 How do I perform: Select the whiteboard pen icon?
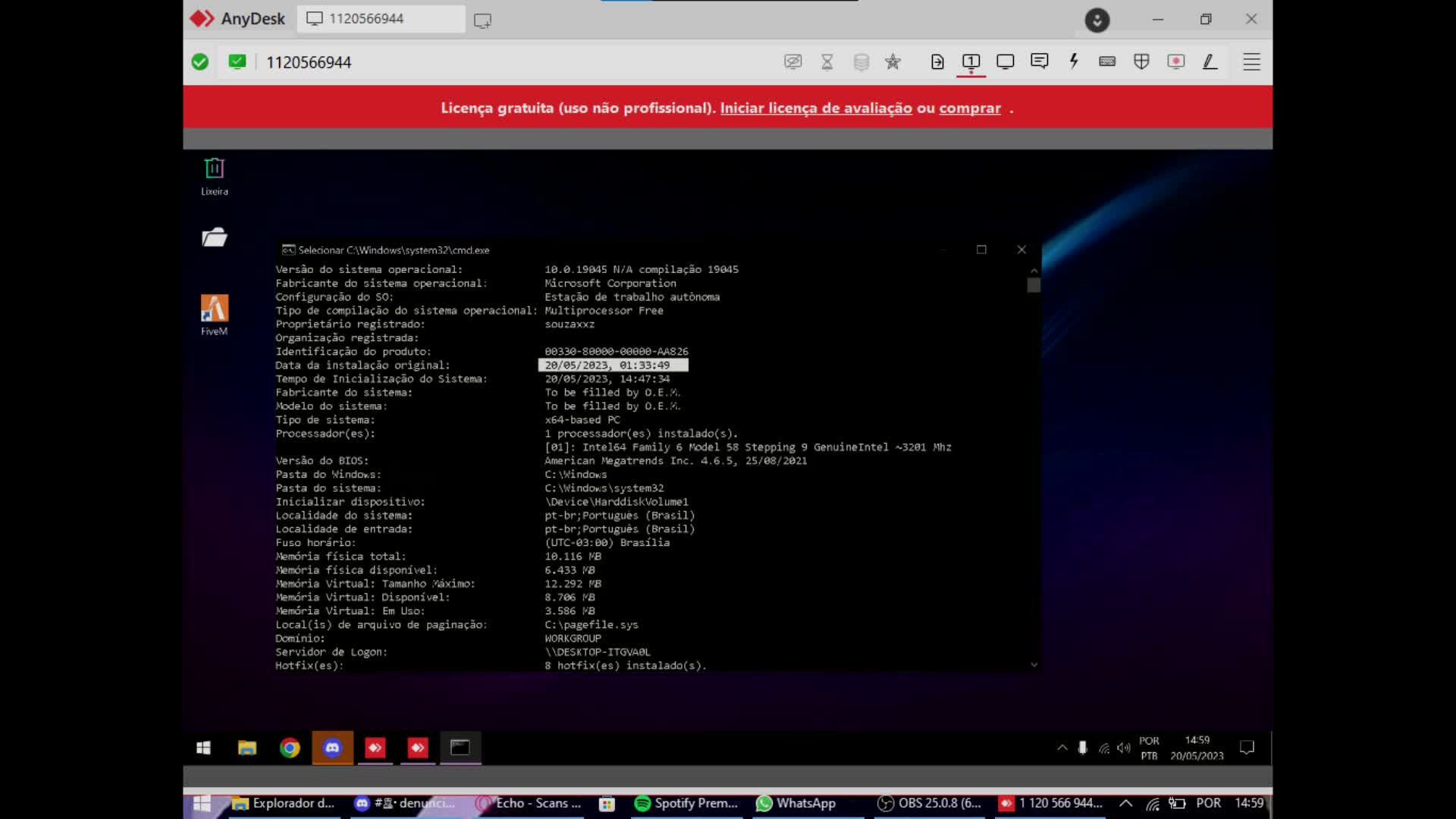(1210, 61)
